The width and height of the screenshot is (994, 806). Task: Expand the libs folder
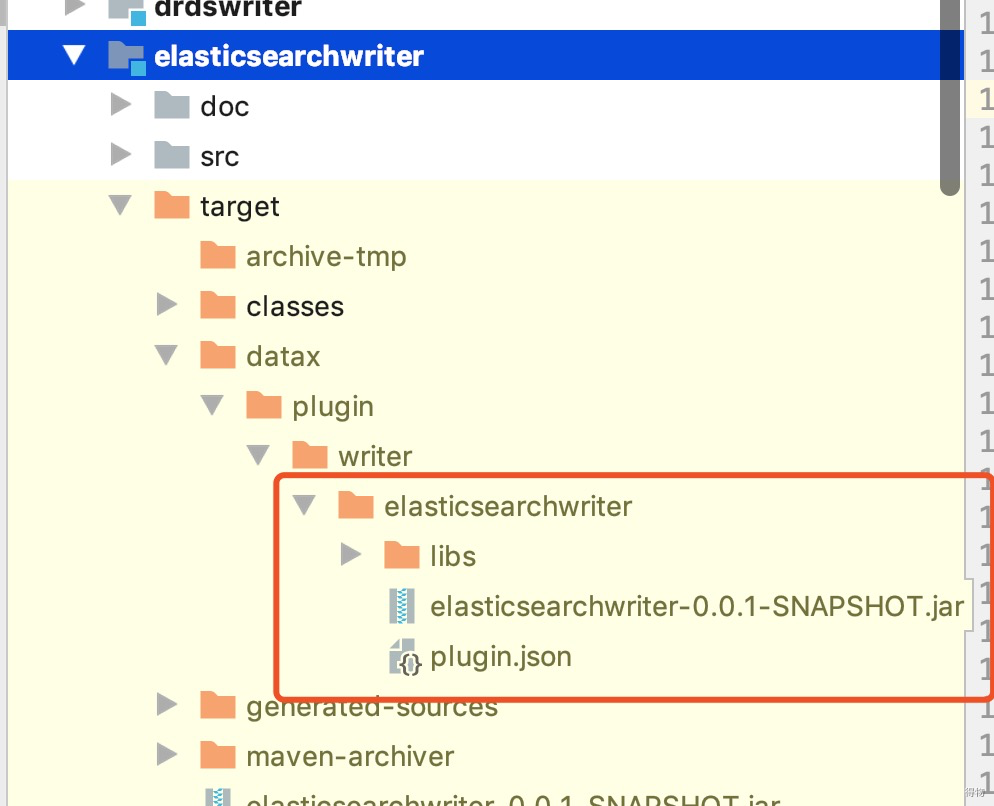(351, 555)
